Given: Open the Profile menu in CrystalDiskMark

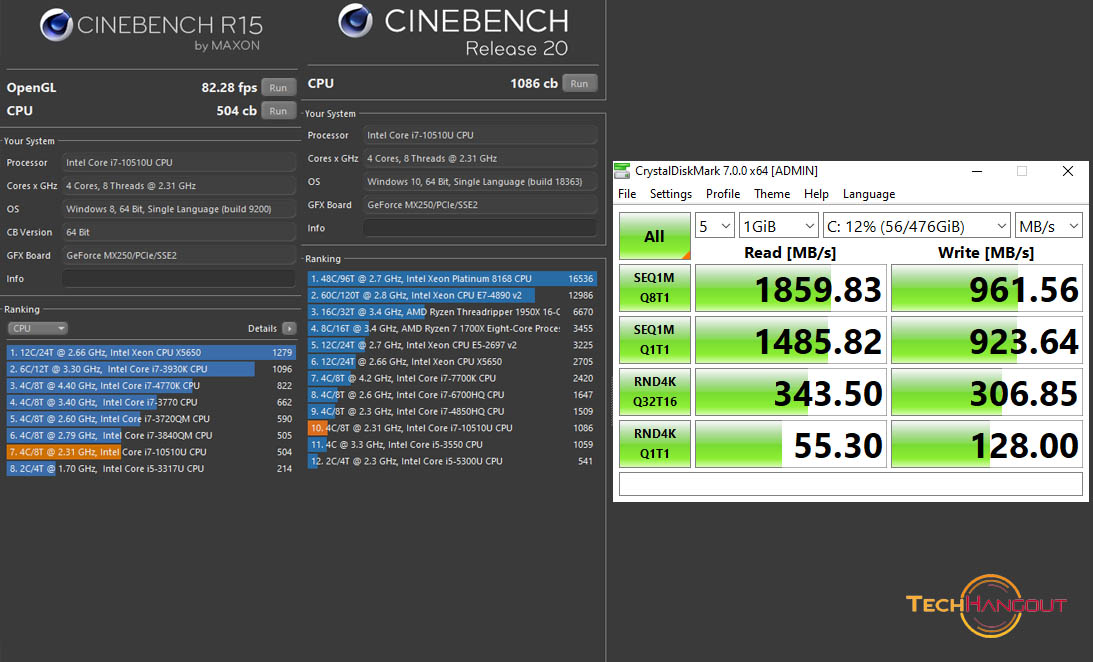Looking at the screenshot, I should click(723, 194).
